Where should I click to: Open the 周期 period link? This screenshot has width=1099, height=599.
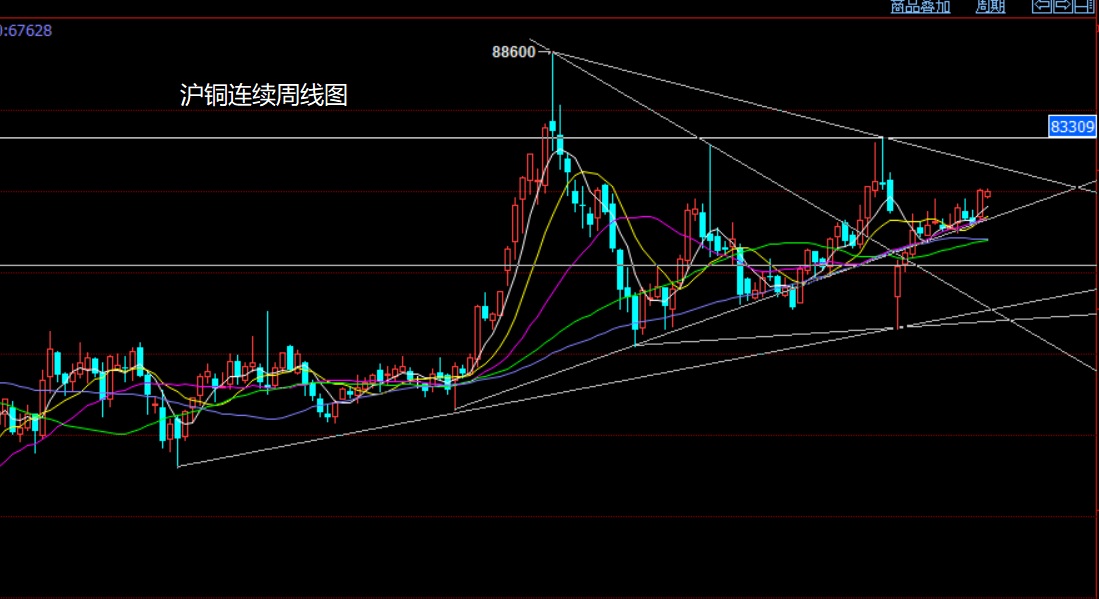click(x=990, y=6)
